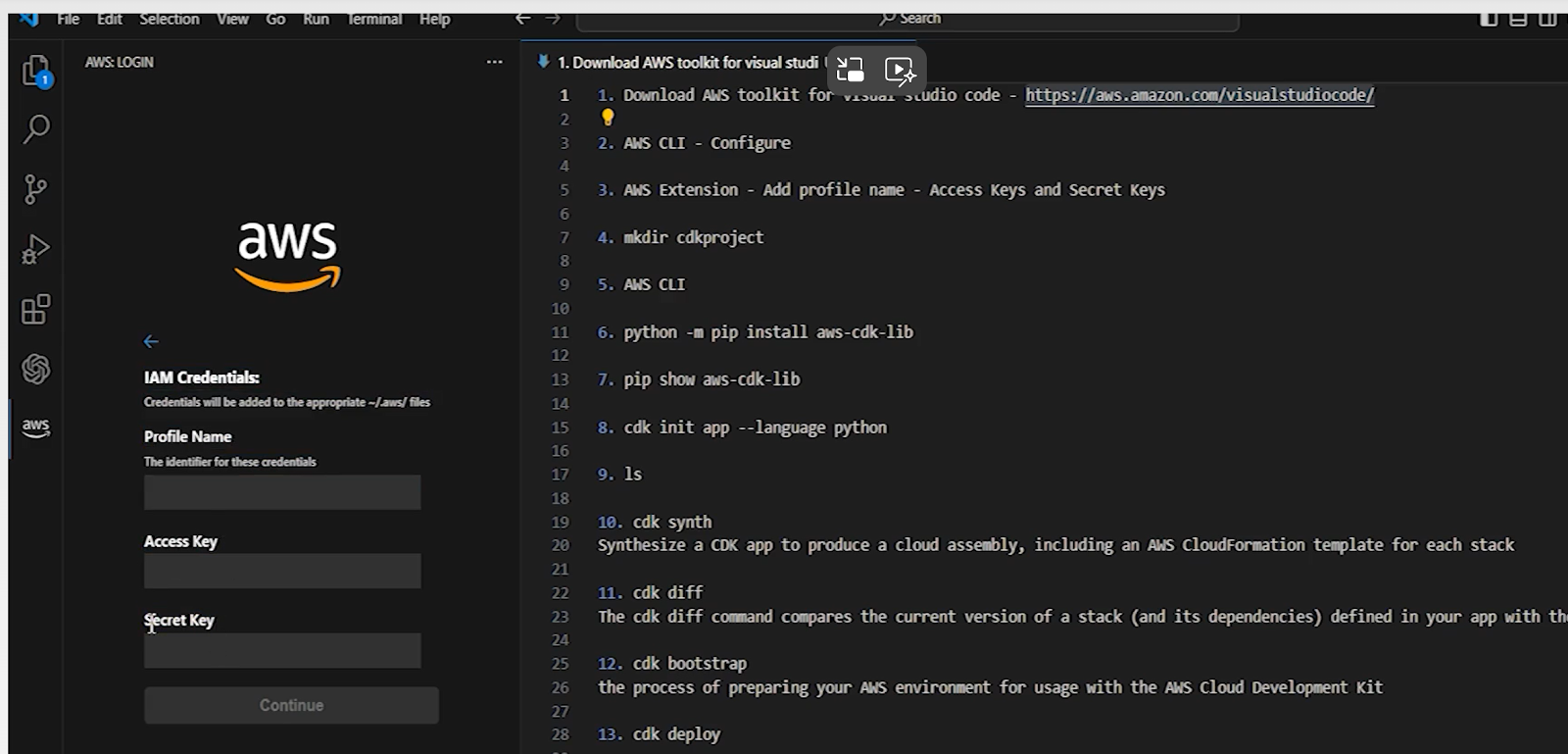The image size is (1568, 754).
Task: Click the 'cdk synth' line
Action: click(x=655, y=522)
